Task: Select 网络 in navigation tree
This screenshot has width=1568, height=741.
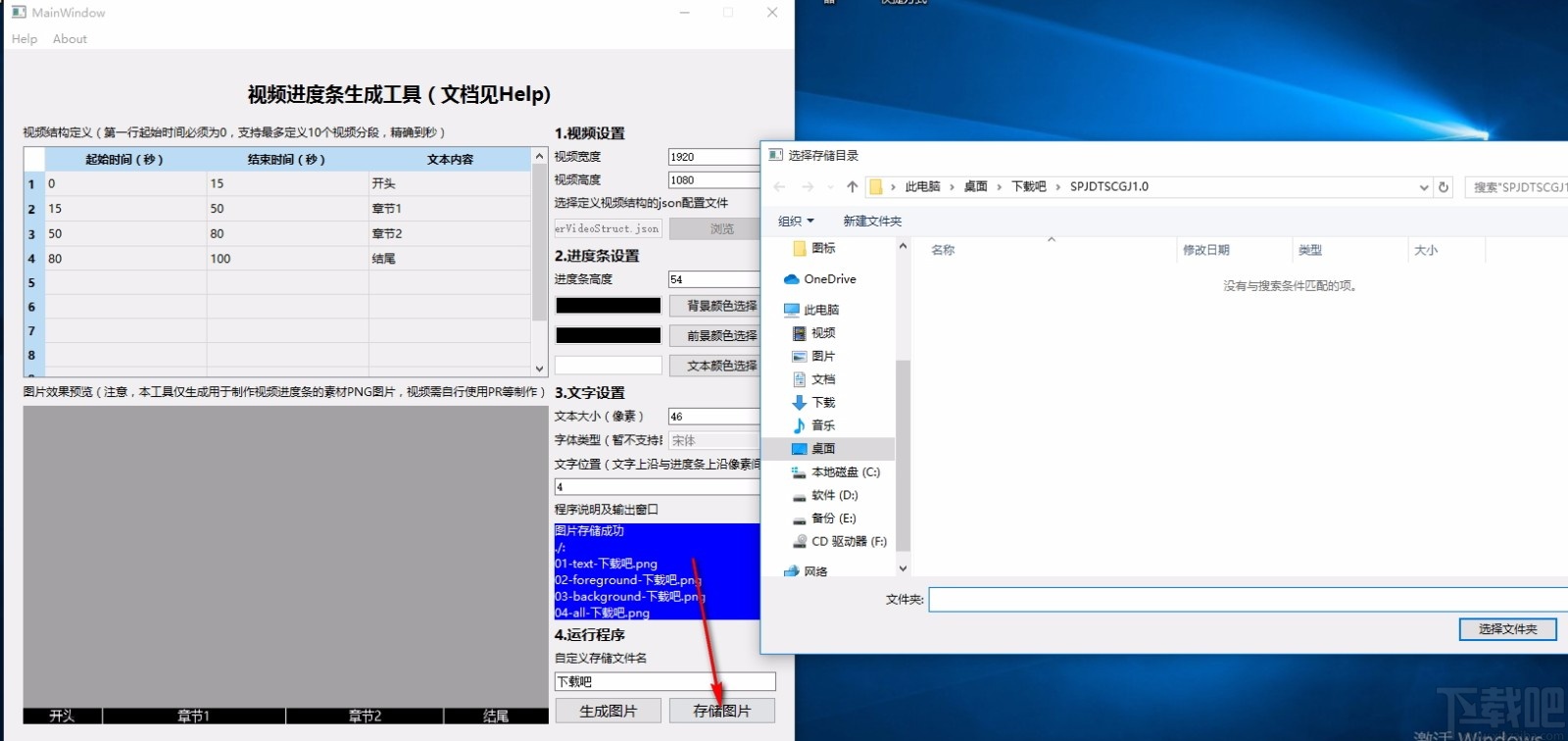Action: point(815,571)
